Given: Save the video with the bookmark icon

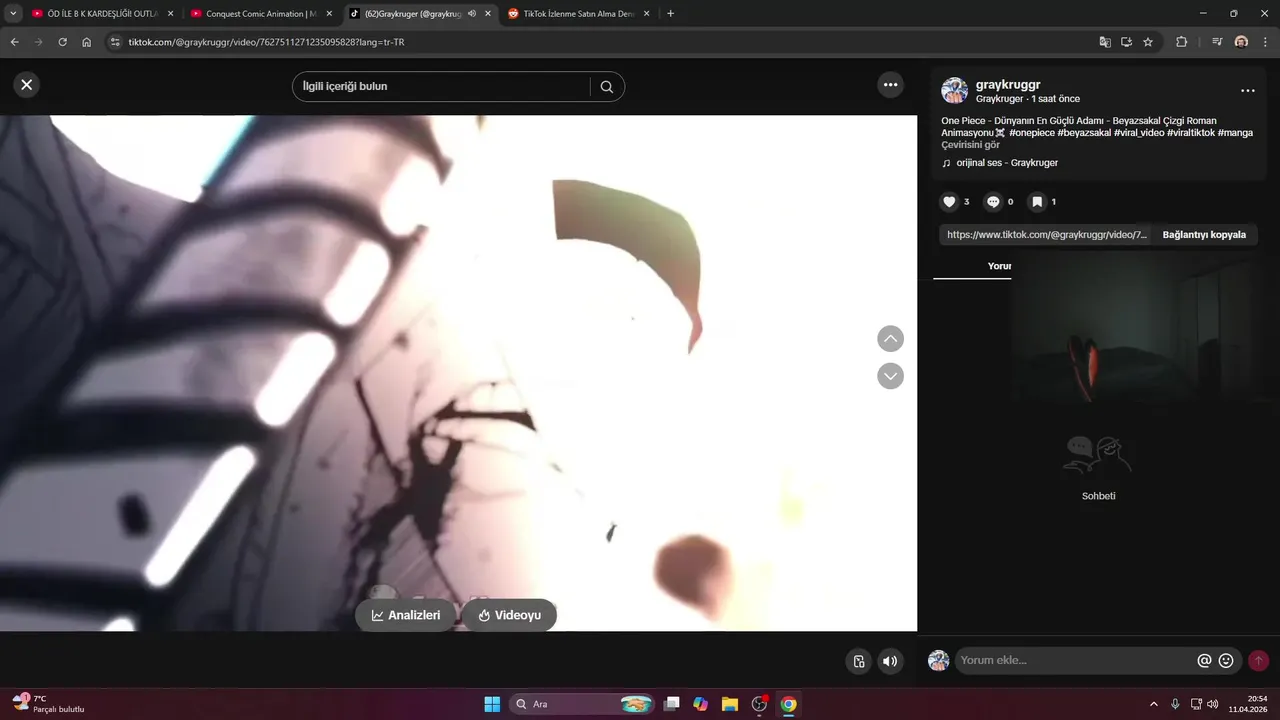Looking at the screenshot, I should (x=1037, y=202).
